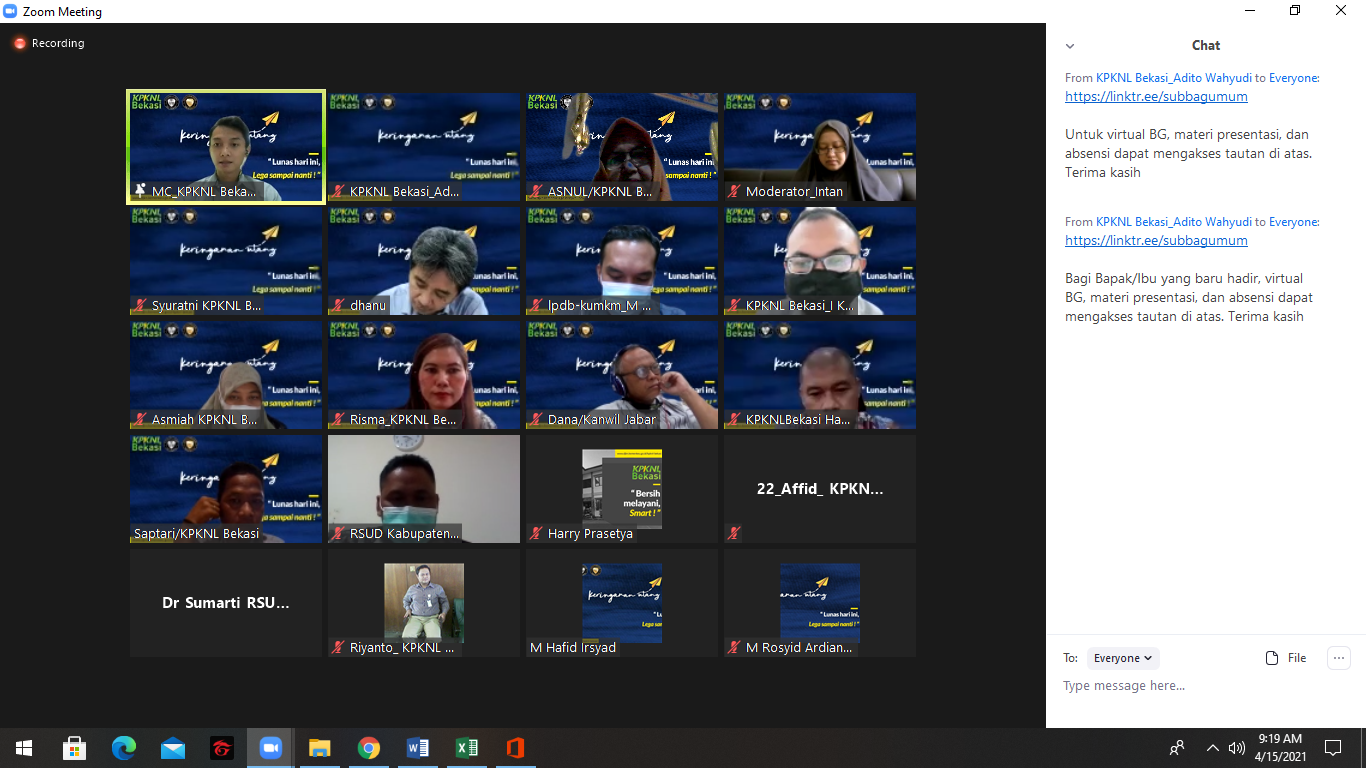Open the chat more options ellipsis
Viewport: 1366px width, 768px height.
coord(1339,658)
